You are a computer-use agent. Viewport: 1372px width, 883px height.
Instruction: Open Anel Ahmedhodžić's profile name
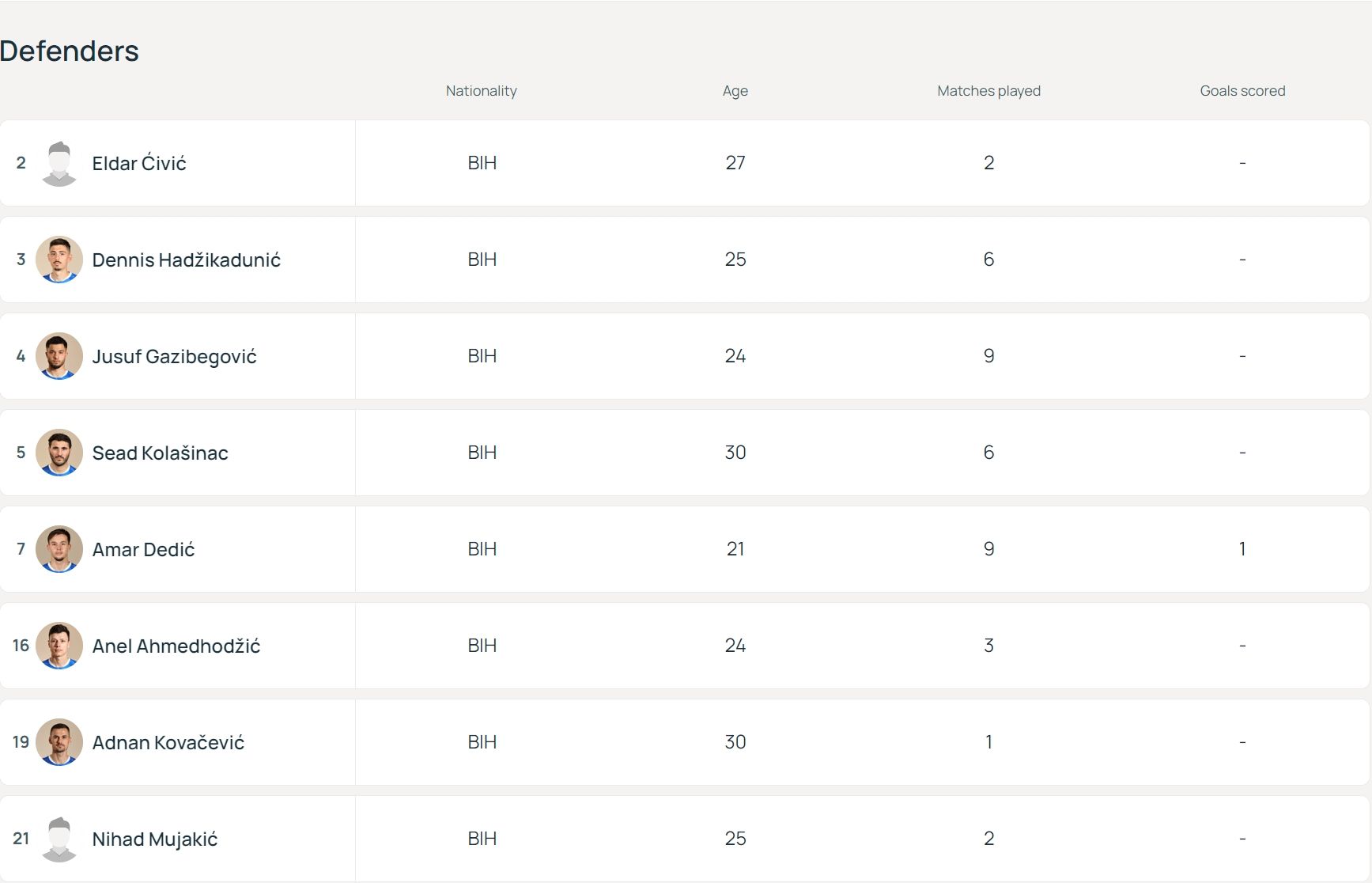coord(176,646)
